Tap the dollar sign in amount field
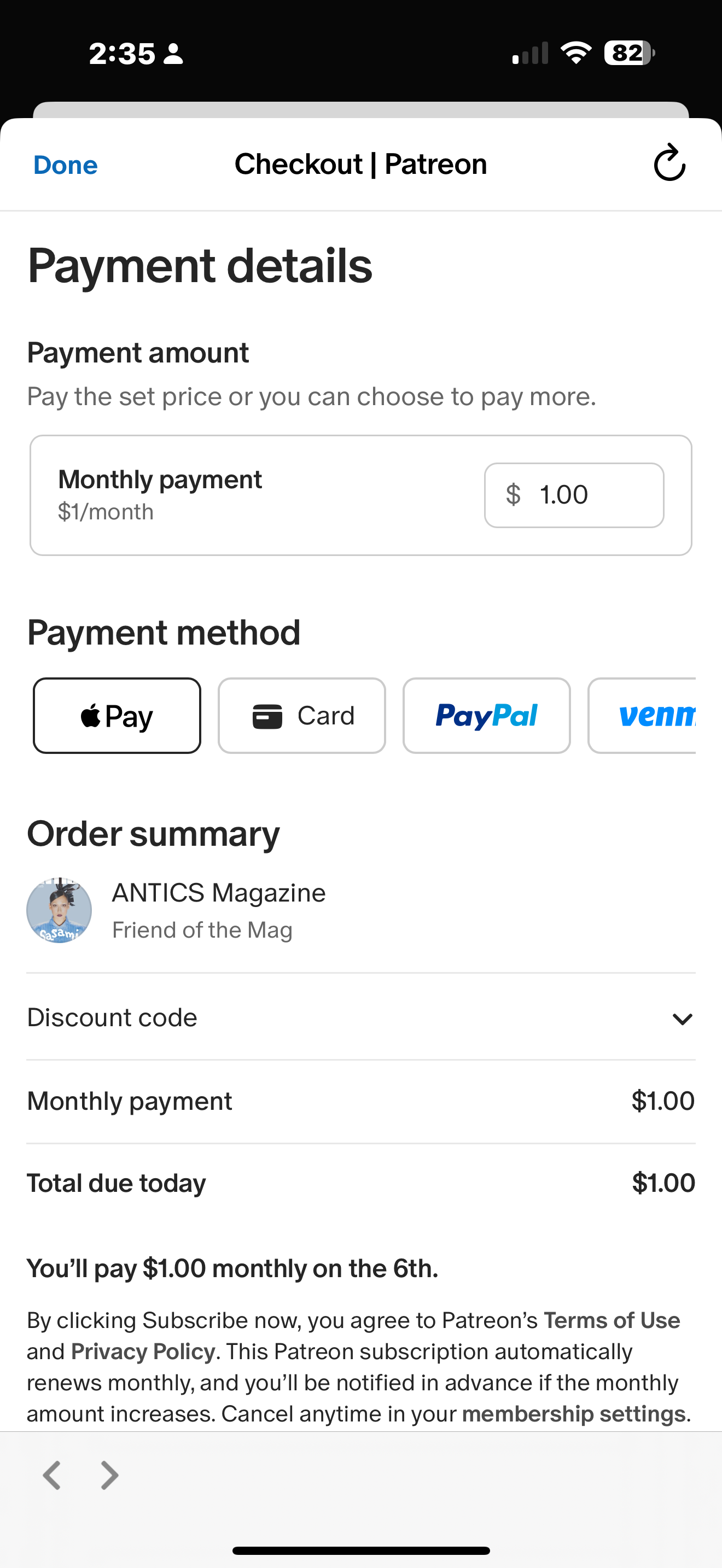 coord(513,494)
